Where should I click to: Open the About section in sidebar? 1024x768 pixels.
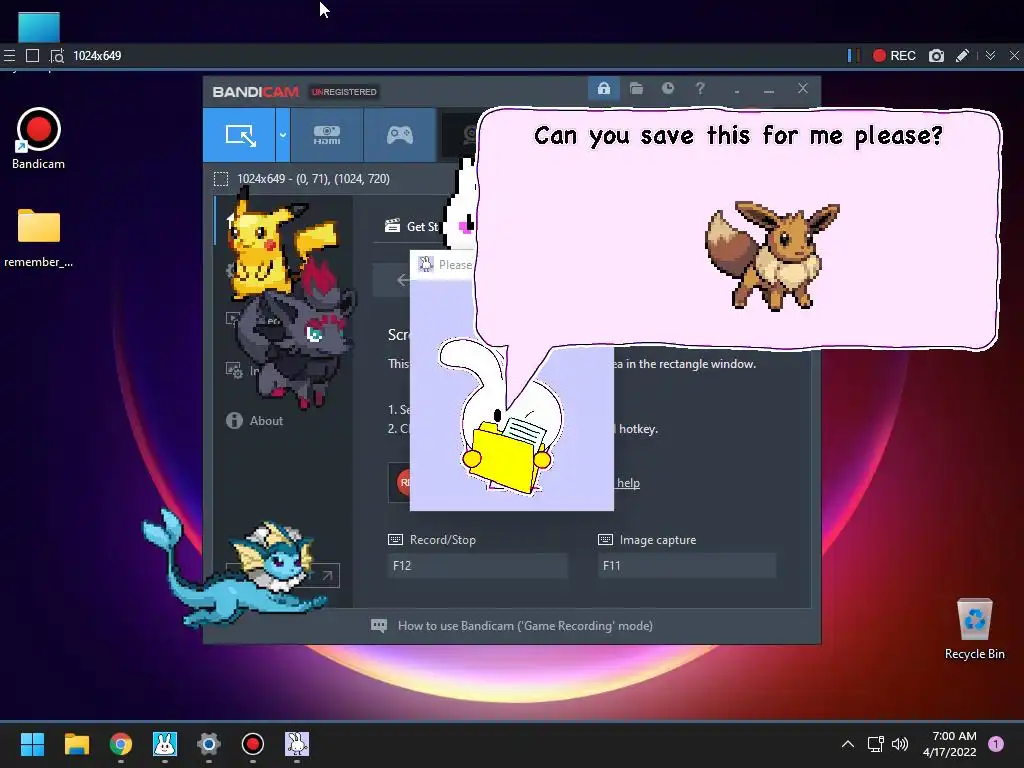pyautogui.click(x=255, y=421)
